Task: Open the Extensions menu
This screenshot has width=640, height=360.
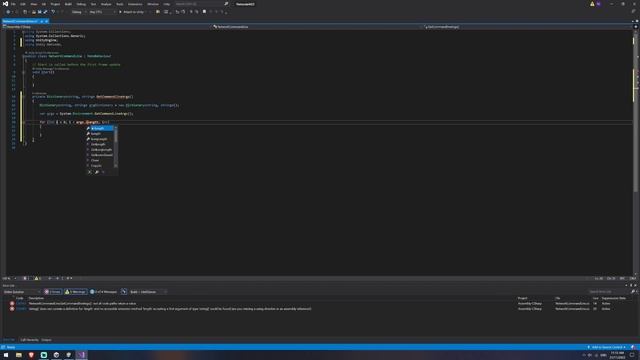Action: pos(135,4)
